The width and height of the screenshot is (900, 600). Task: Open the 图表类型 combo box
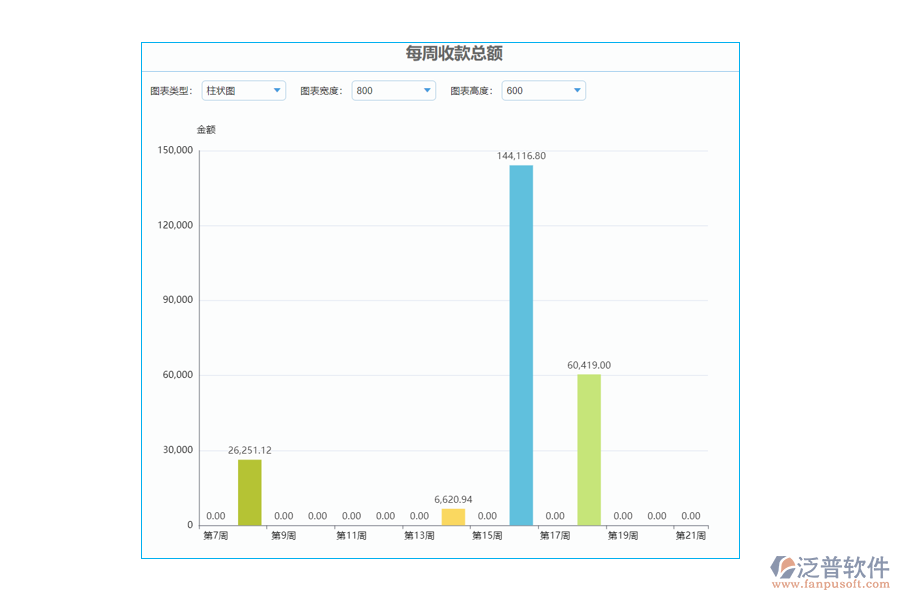click(x=242, y=90)
